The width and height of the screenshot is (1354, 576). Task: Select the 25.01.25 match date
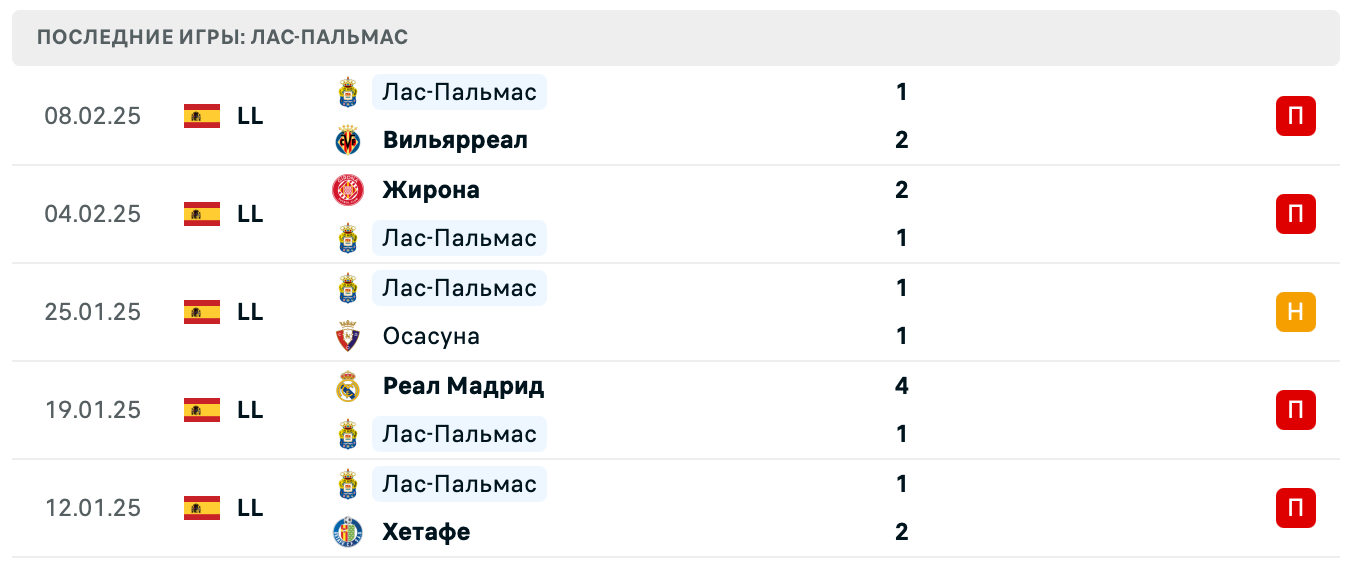pos(93,312)
